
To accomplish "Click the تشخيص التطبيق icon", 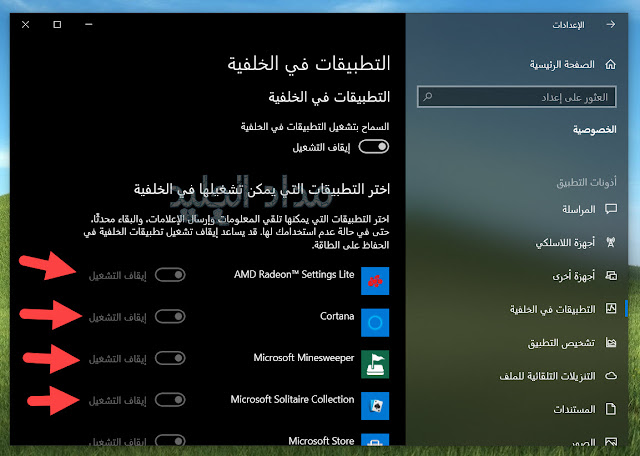I will [x=611, y=342].
